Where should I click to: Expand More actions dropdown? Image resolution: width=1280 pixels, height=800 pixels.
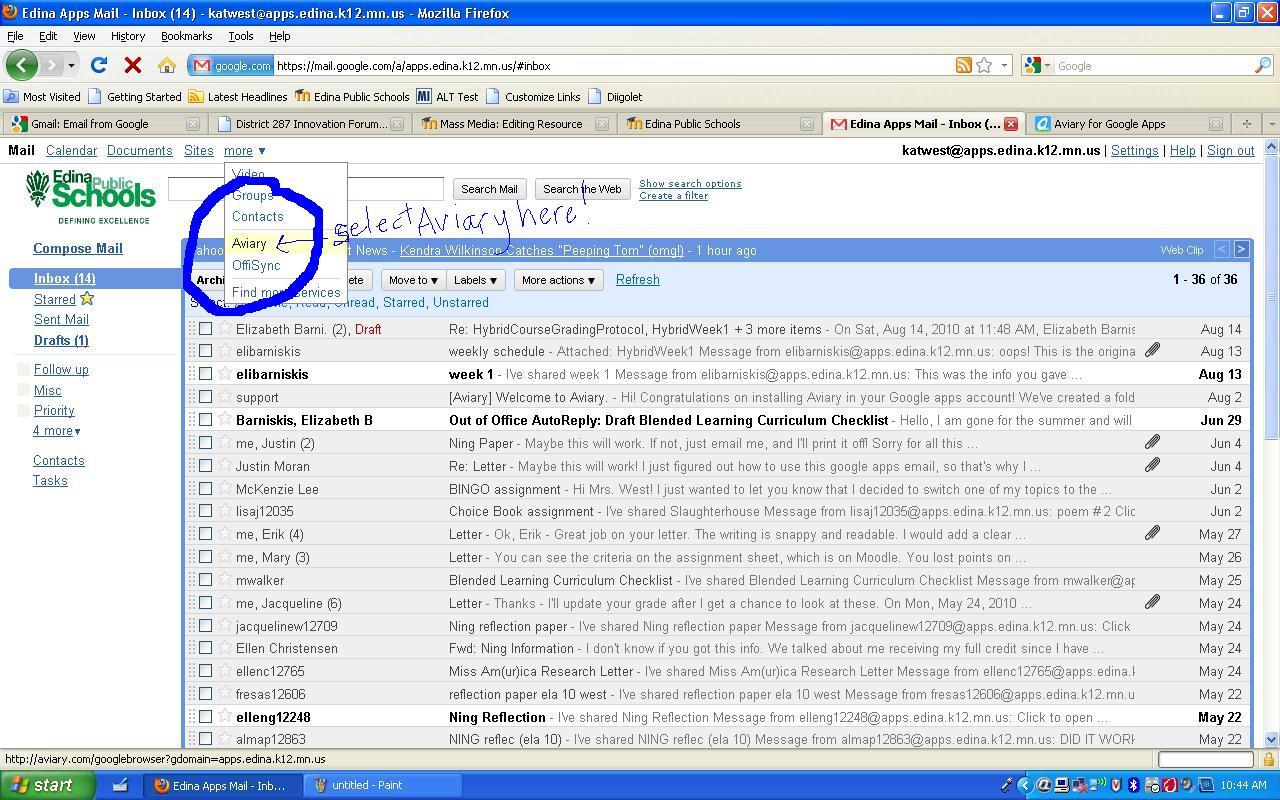click(x=558, y=280)
